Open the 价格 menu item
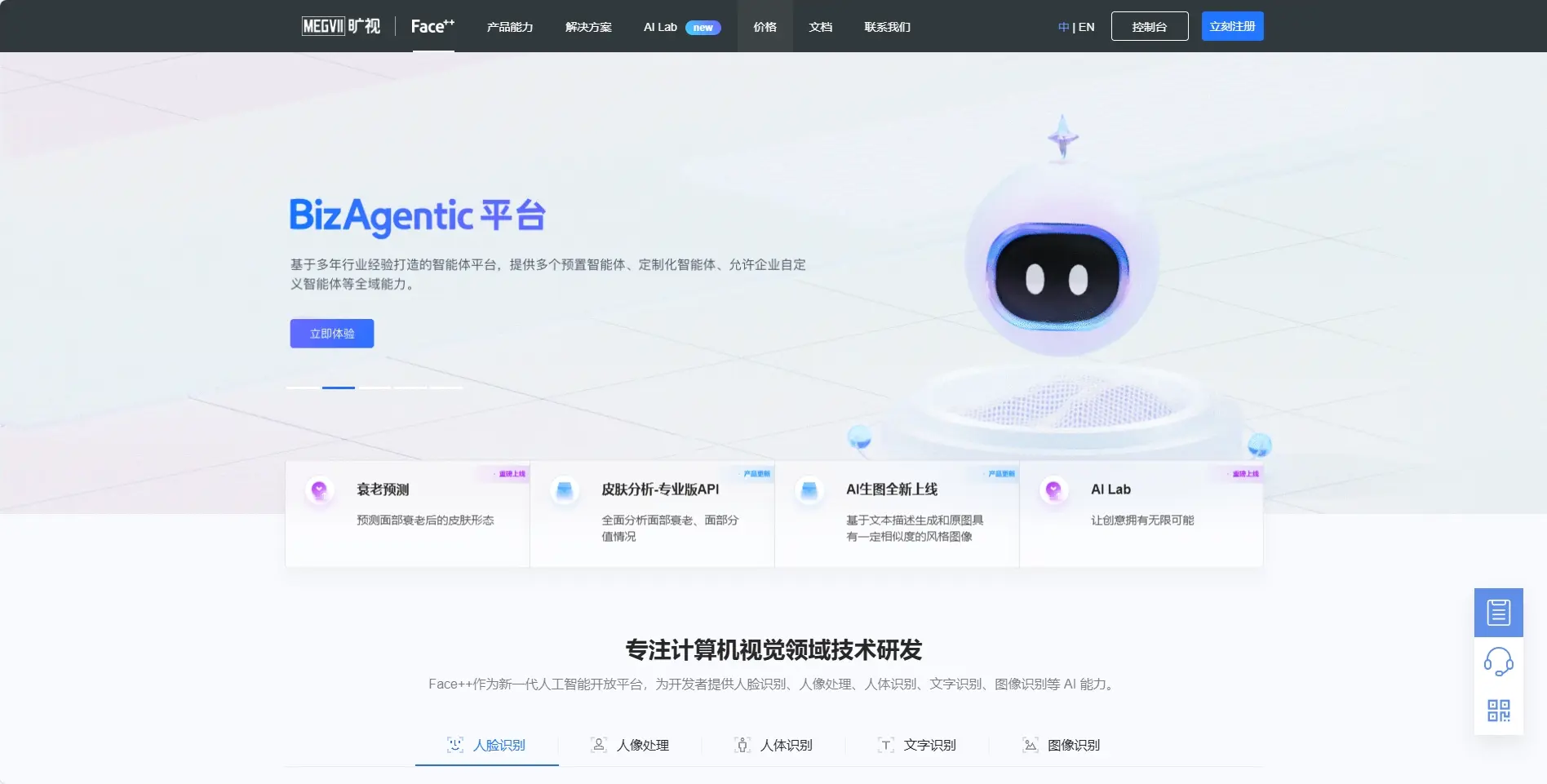This screenshot has height=784, width=1547. tap(765, 27)
